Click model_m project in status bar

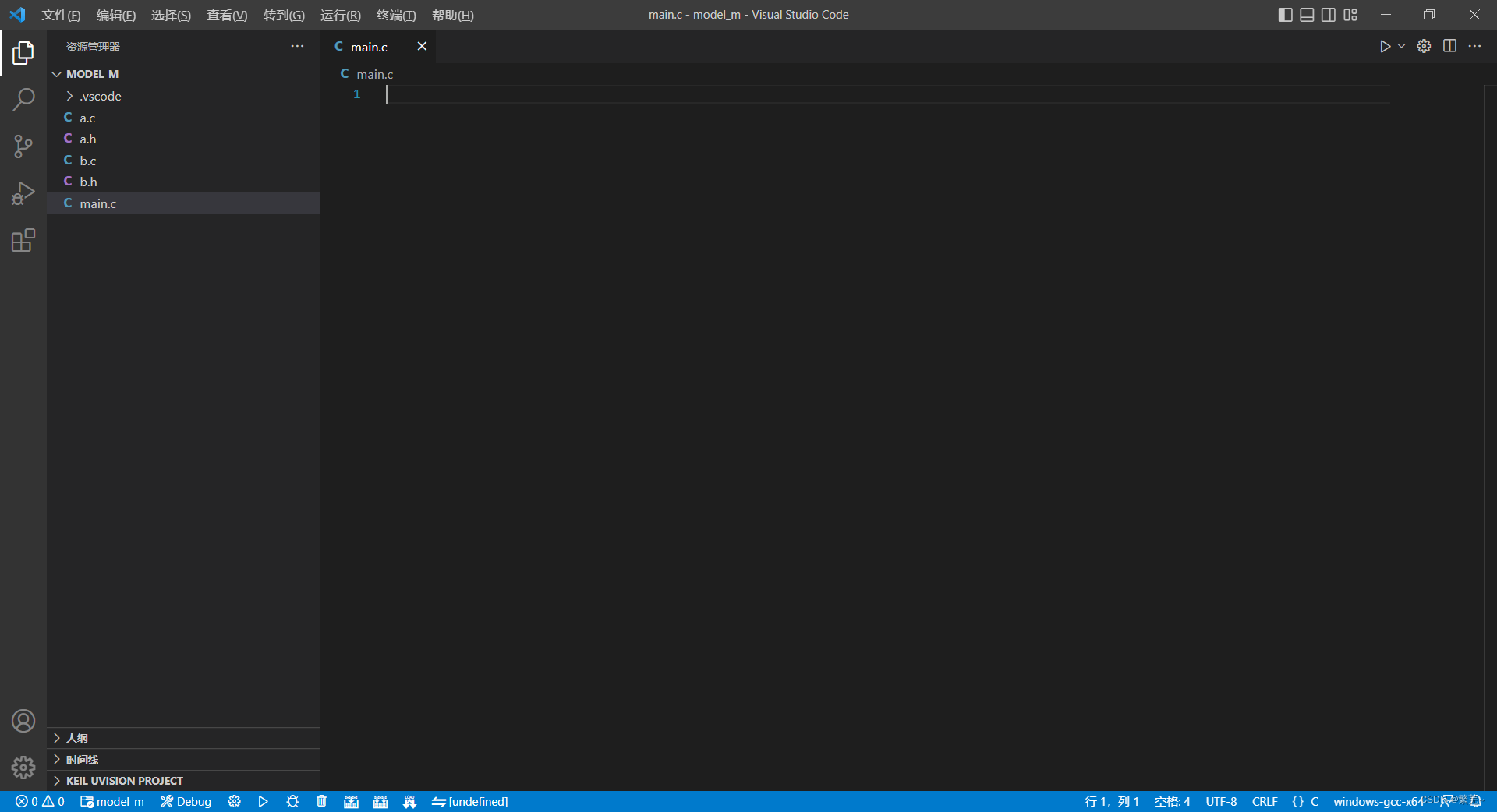[112, 802]
